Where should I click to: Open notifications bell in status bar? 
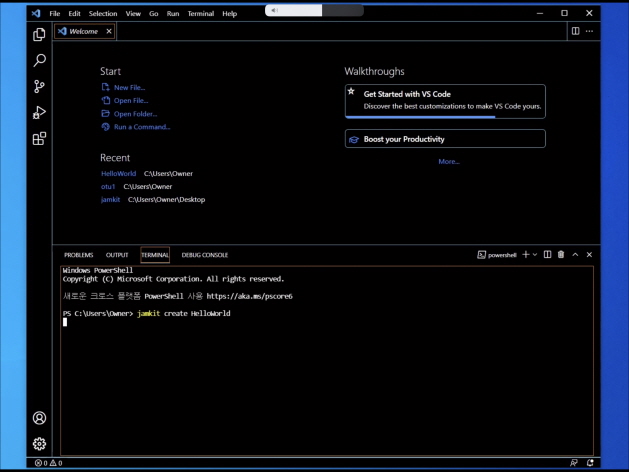click(590, 463)
